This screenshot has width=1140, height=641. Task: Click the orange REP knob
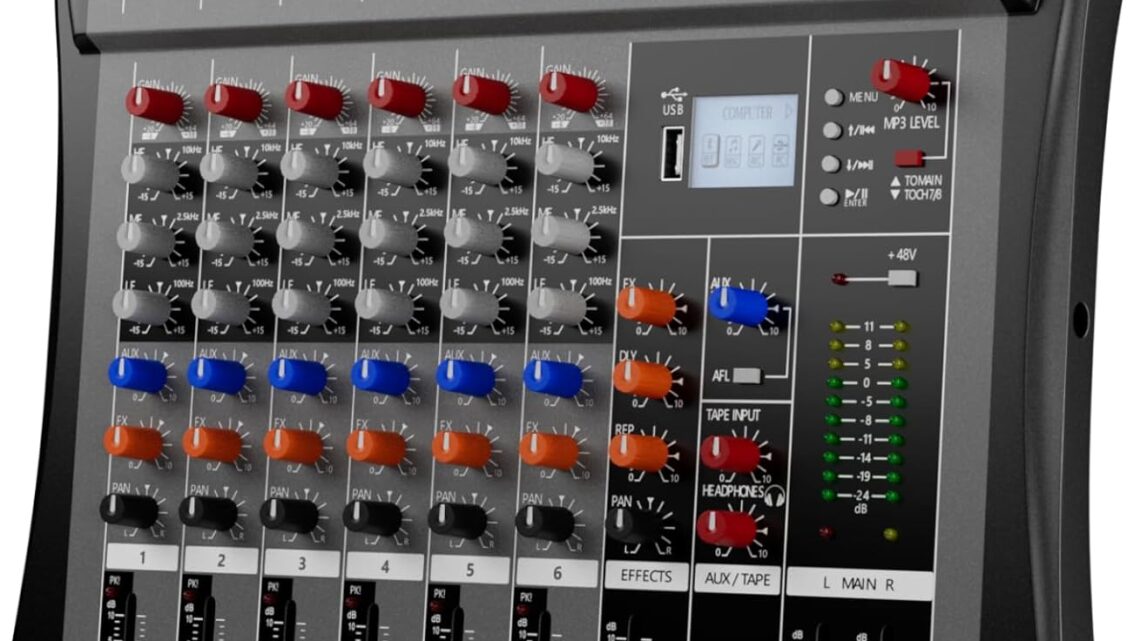click(x=638, y=452)
